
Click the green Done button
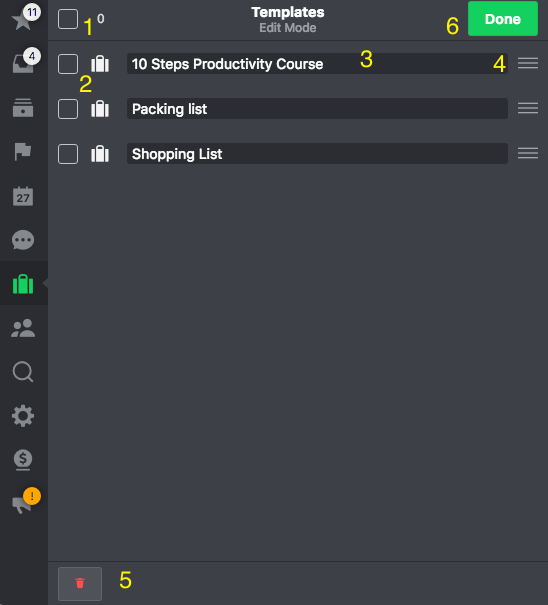click(503, 19)
